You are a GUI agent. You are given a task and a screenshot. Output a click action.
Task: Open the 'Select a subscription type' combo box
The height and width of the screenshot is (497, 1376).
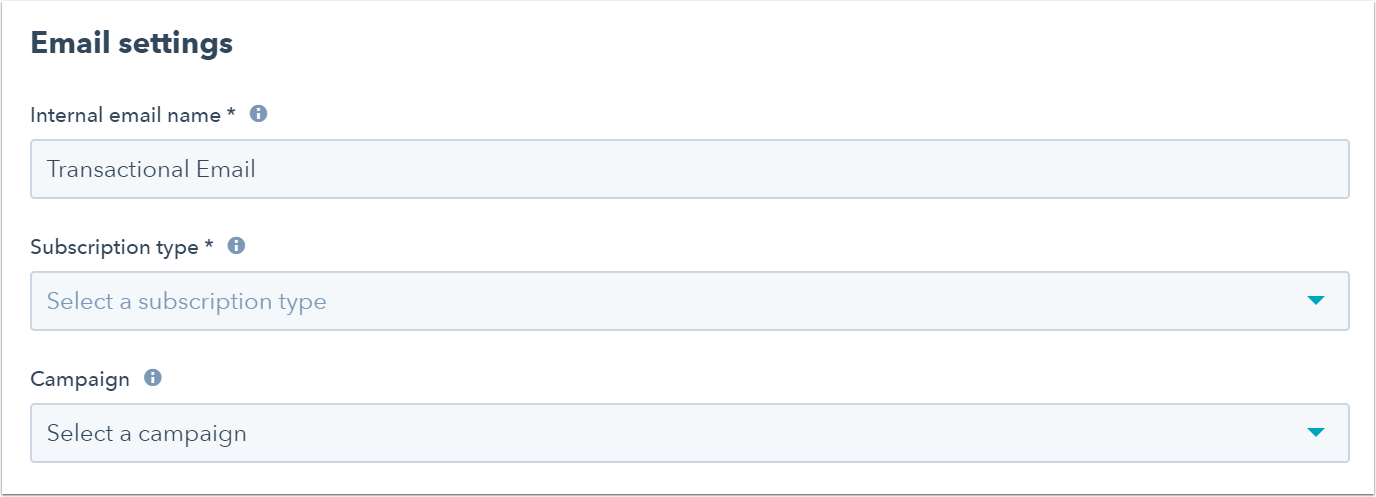[690, 301]
